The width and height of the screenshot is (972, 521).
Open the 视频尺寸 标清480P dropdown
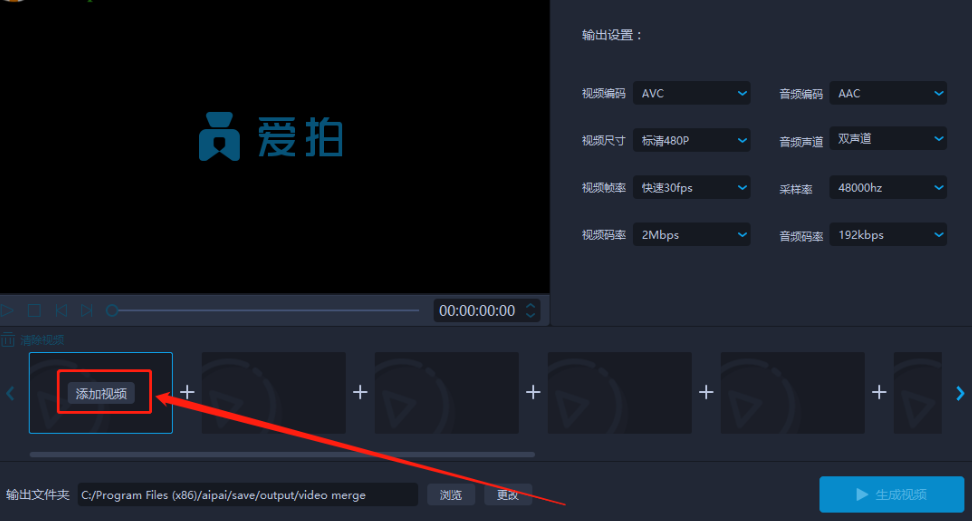pos(691,140)
